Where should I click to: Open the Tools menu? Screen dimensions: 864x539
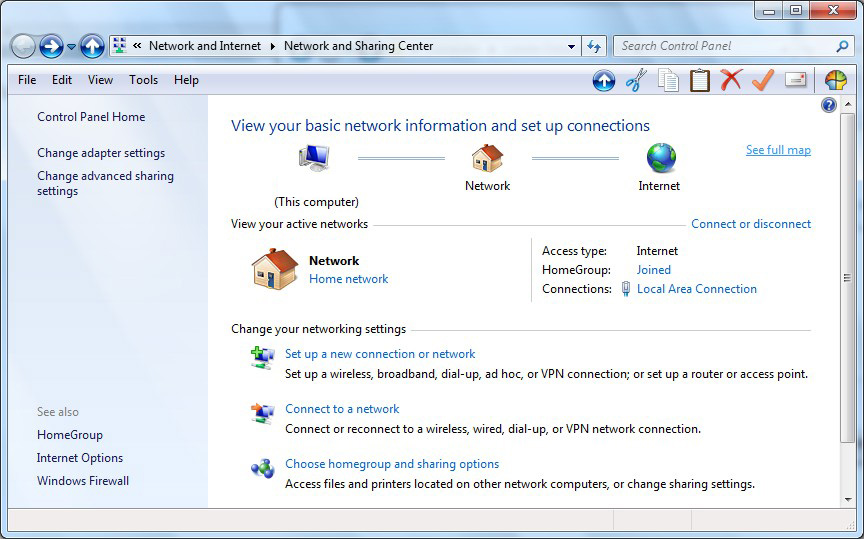pos(143,80)
